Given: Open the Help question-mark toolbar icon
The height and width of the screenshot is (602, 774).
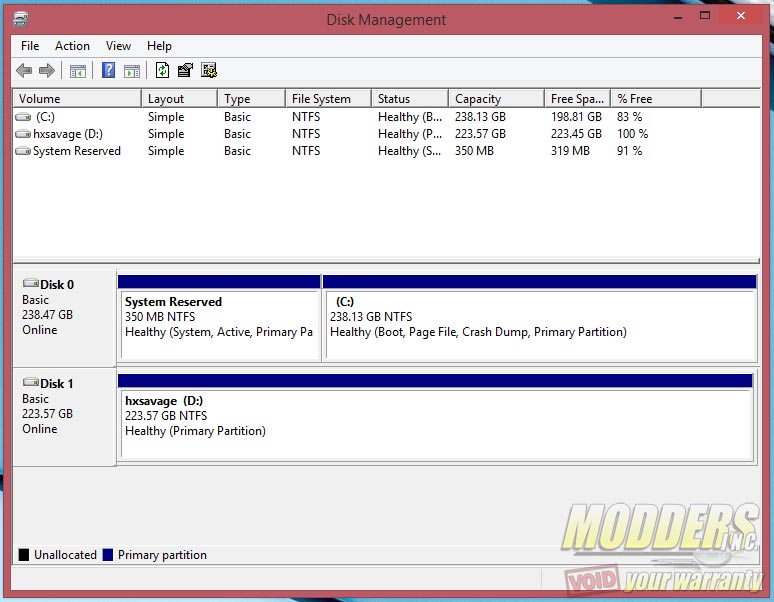Looking at the screenshot, I should [x=109, y=70].
